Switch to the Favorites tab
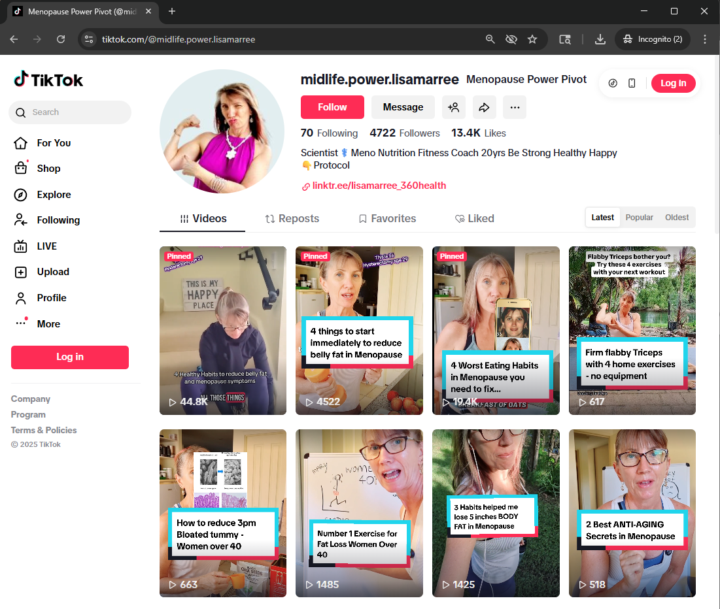The width and height of the screenshot is (720, 609). tap(387, 219)
